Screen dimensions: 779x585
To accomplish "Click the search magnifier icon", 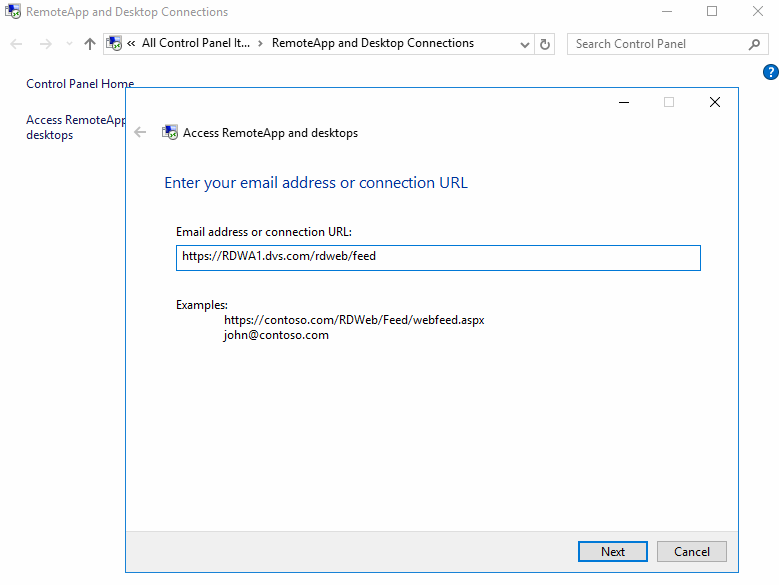I will point(754,44).
